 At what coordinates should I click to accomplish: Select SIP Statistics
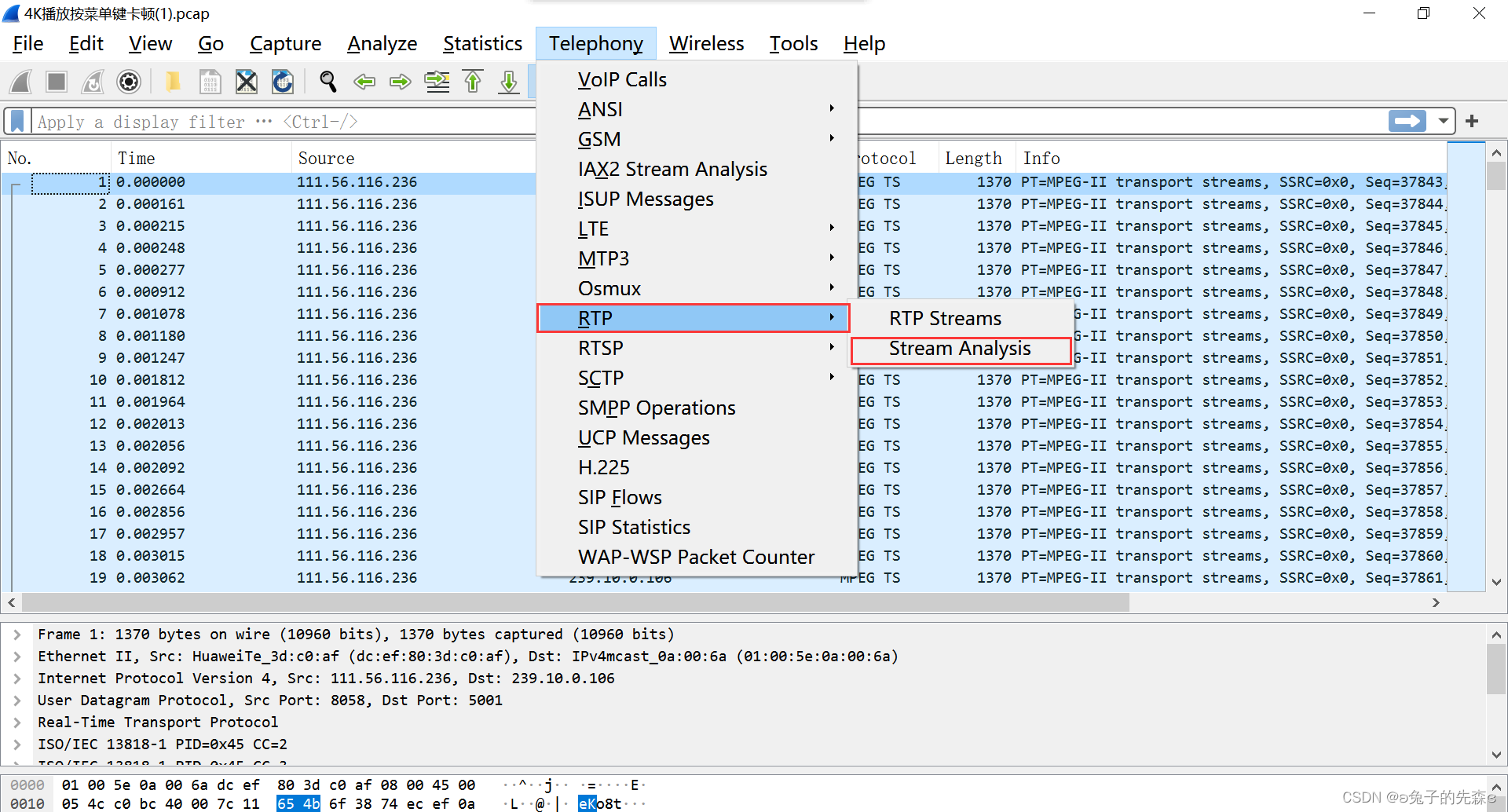[697, 527]
